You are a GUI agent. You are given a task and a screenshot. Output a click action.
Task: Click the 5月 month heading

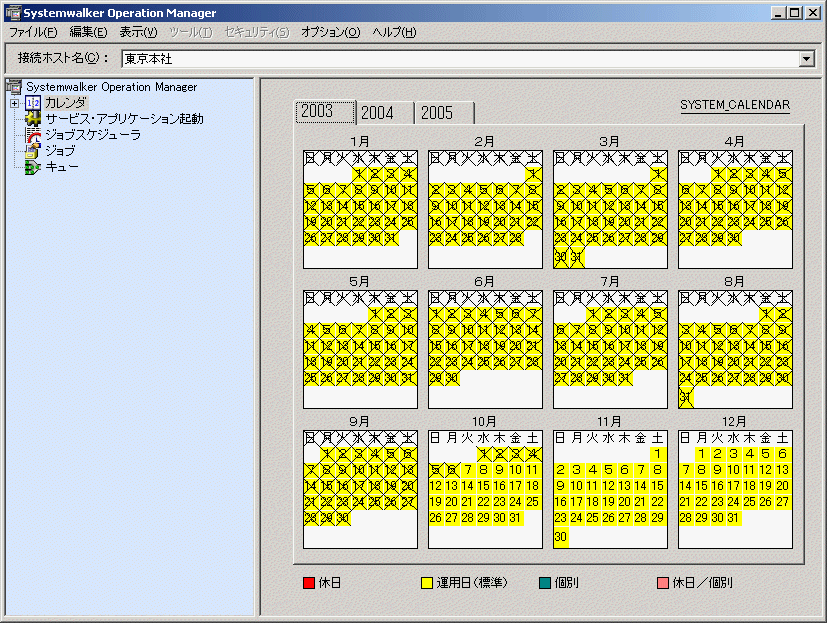point(360,282)
